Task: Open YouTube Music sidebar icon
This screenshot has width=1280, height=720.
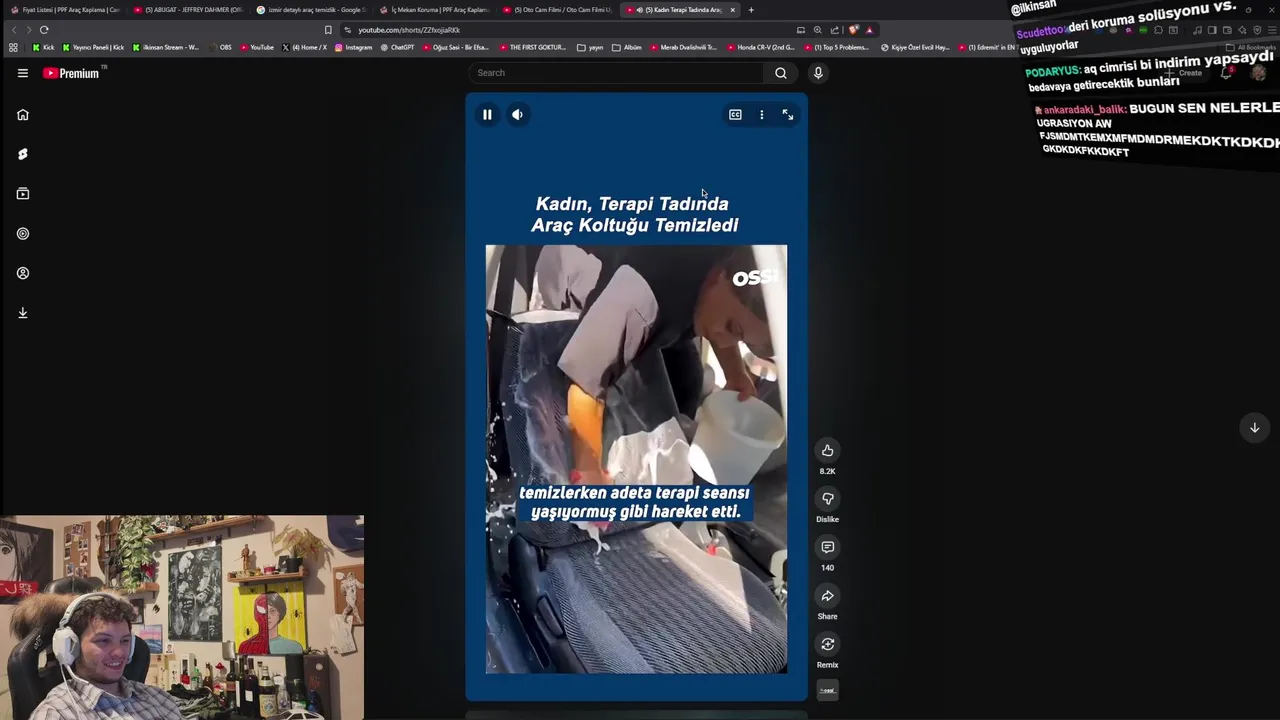Action: [22, 233]
